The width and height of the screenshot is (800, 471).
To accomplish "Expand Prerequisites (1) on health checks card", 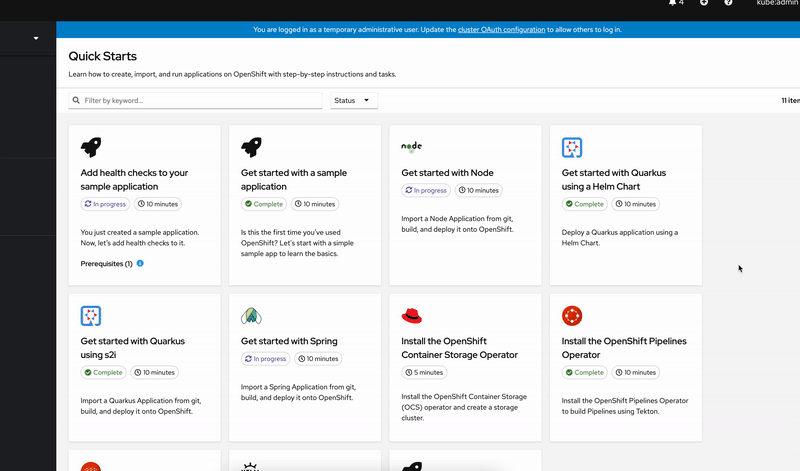I will click(x=107, y=263).
